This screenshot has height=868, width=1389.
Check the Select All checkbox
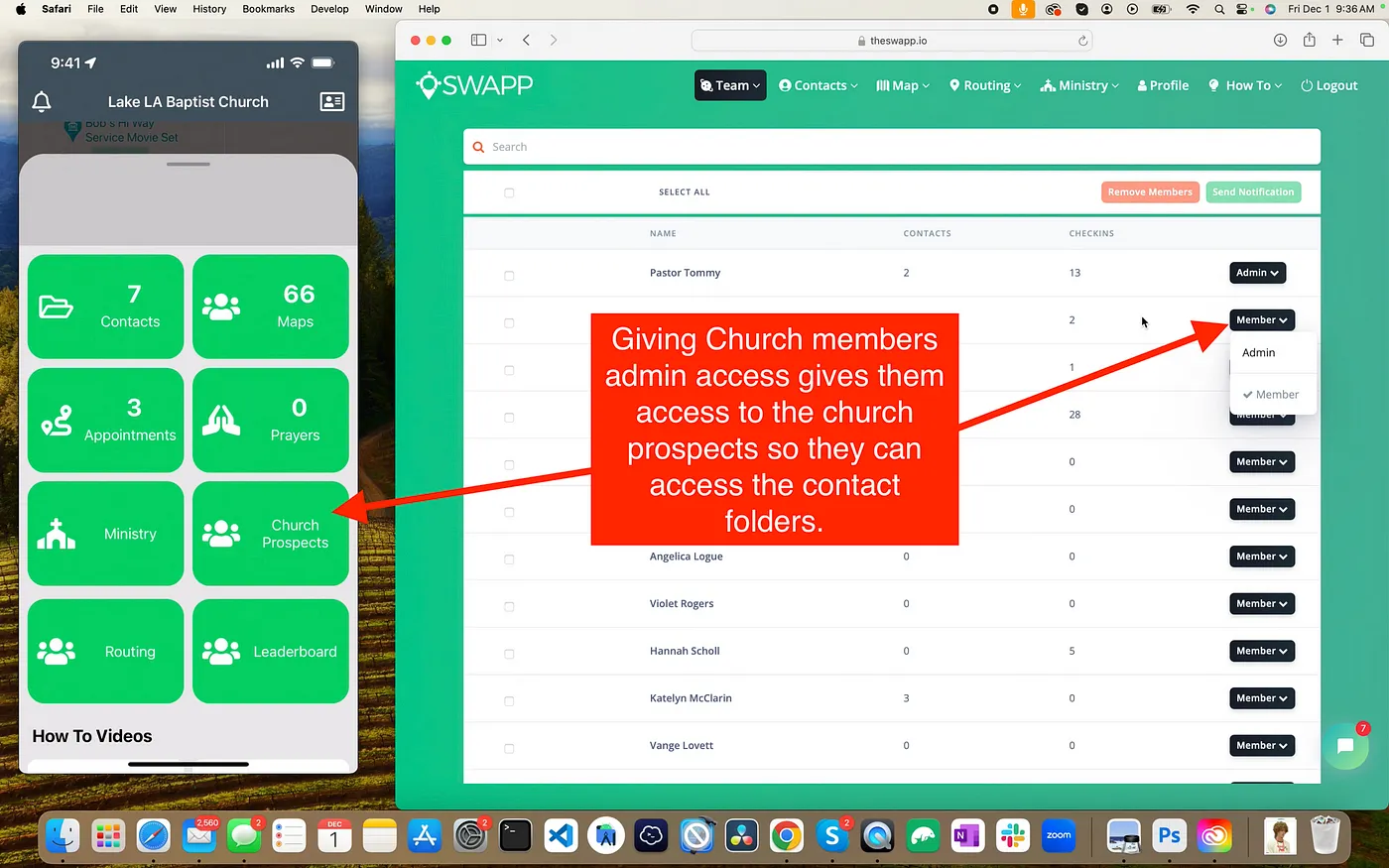tap(509, 192)
